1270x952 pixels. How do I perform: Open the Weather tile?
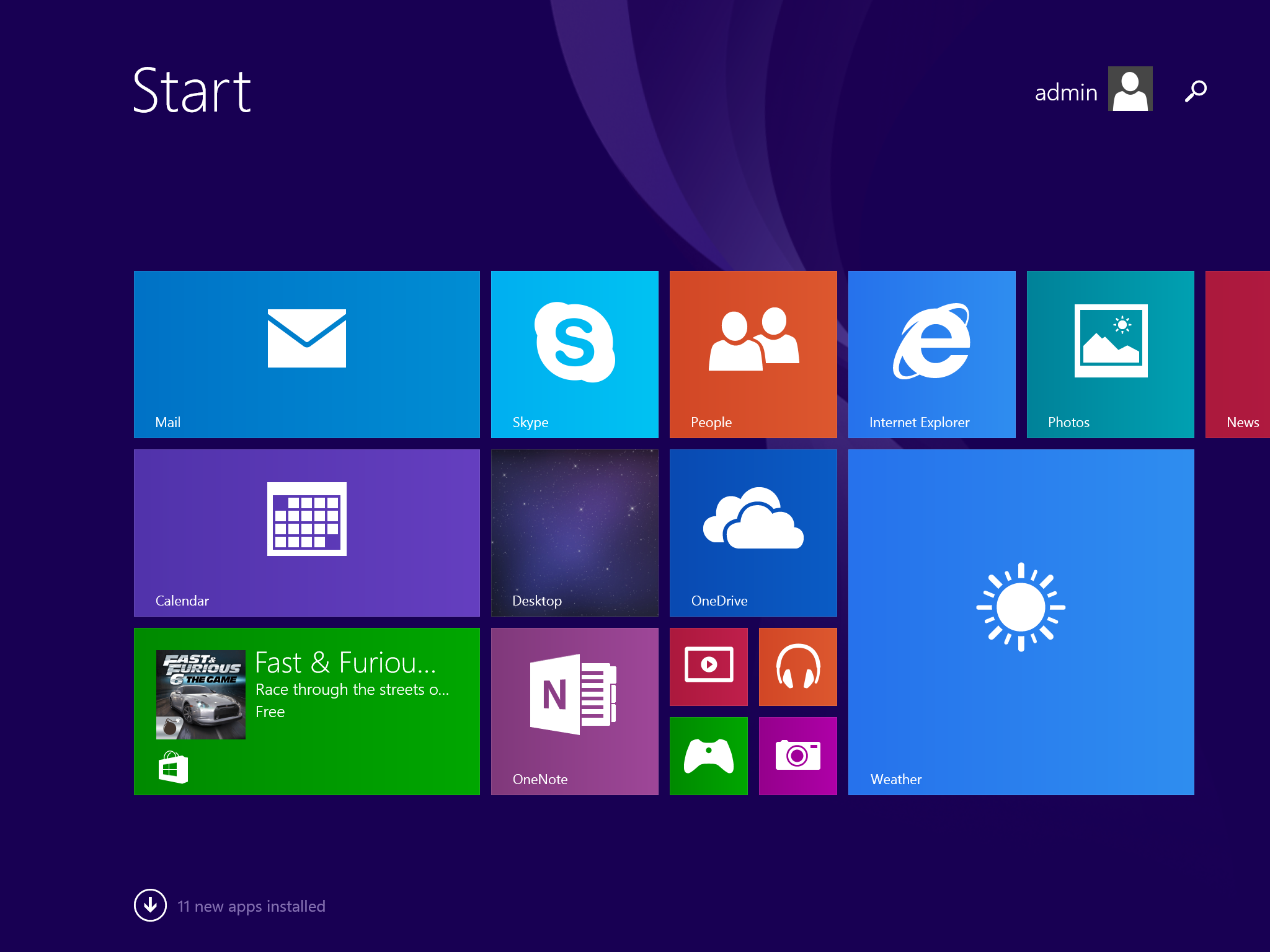(x=1021, y=622)
